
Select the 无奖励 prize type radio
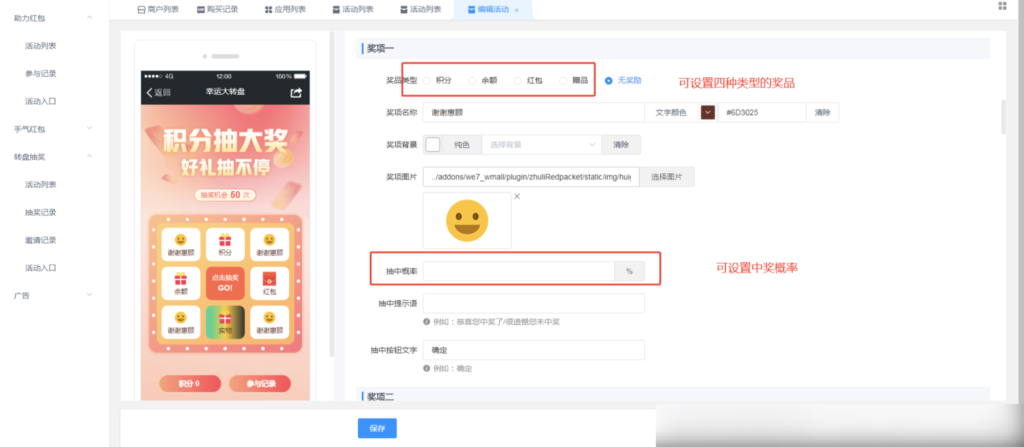click(x=609, y=80)
